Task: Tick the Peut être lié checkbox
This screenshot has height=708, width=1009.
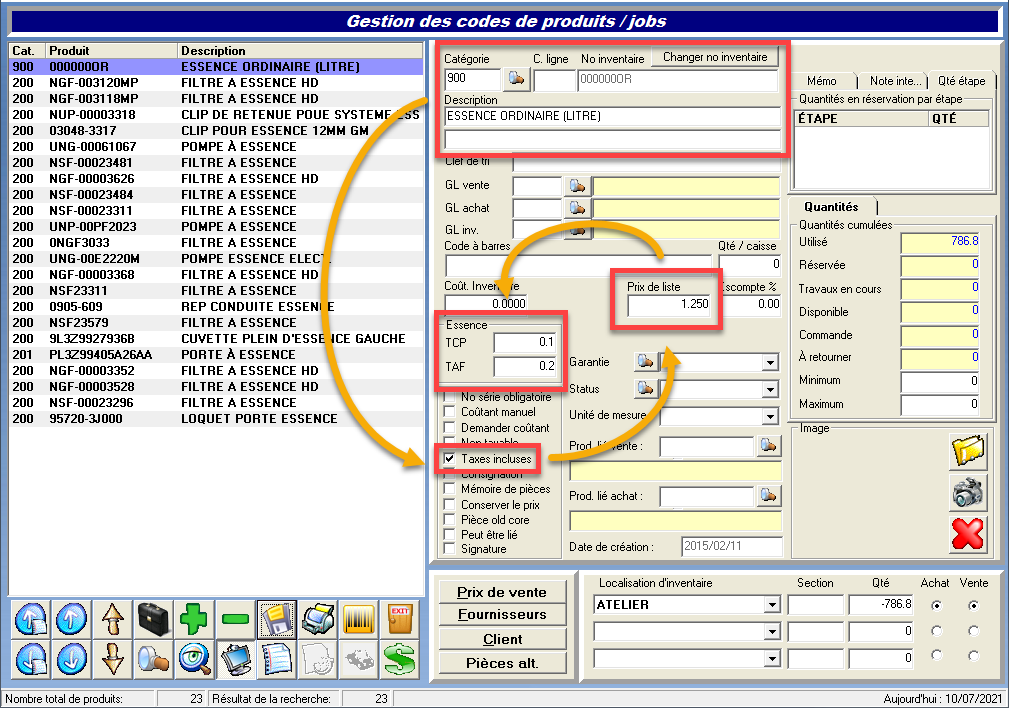Action: click(450, 535)
